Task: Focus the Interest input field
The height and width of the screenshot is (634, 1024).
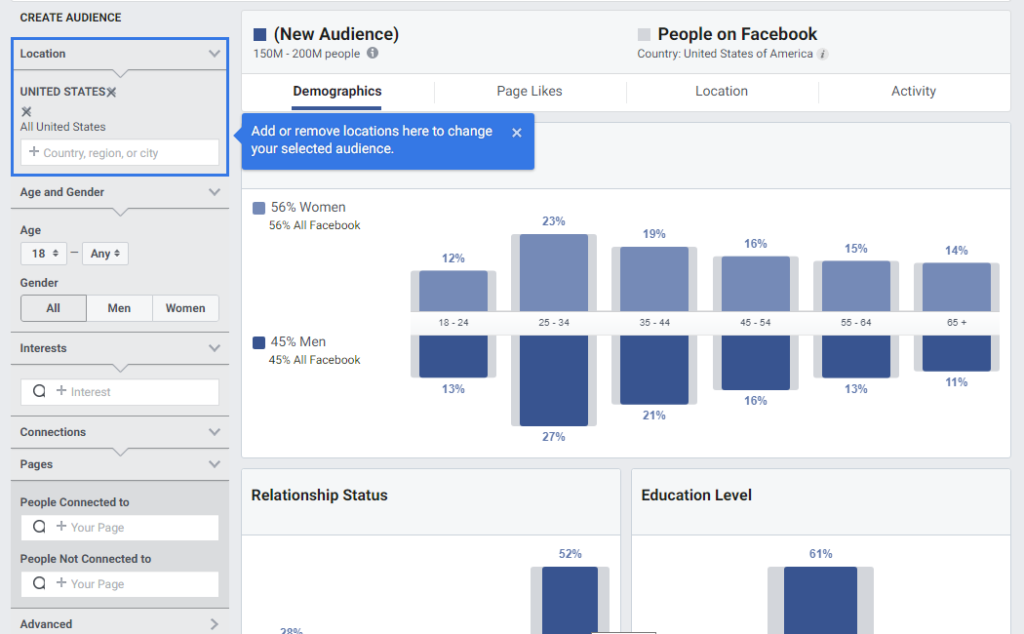Action: pos(120,392)
